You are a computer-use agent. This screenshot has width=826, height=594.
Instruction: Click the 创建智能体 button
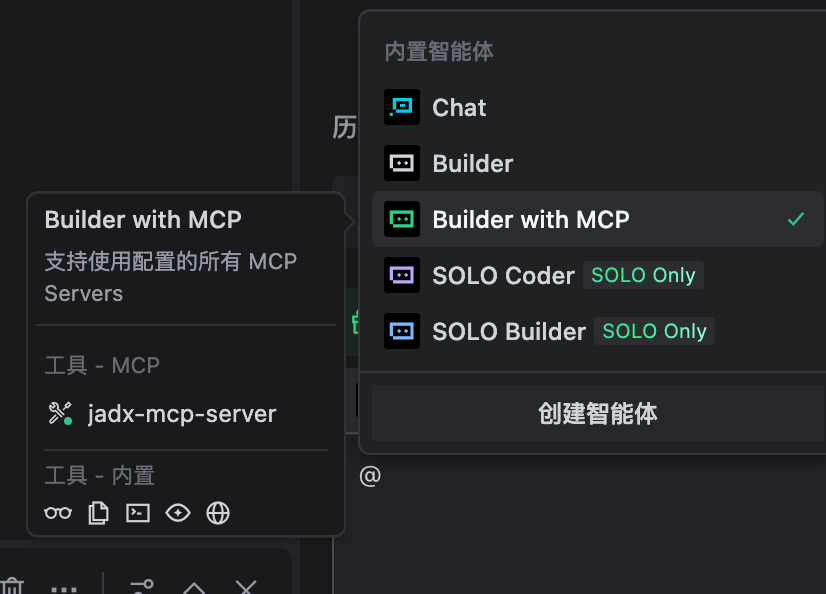tap(597, 414)
